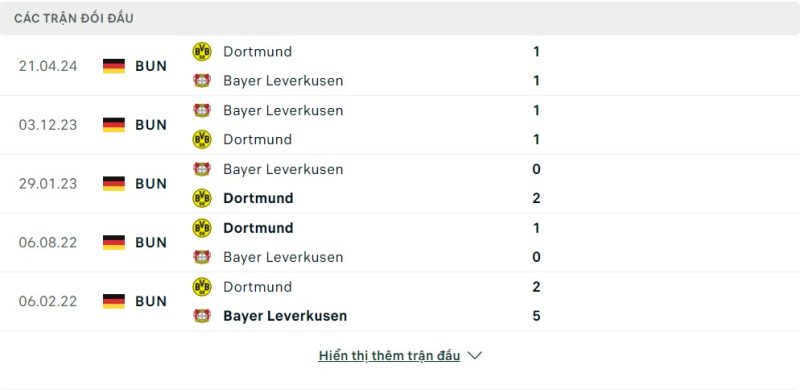Image resolution: width=800 pixels, height=390 pixels.
Task: Click Dortmund crest in 03.12.23 match
Action: [x=202, y=139]
